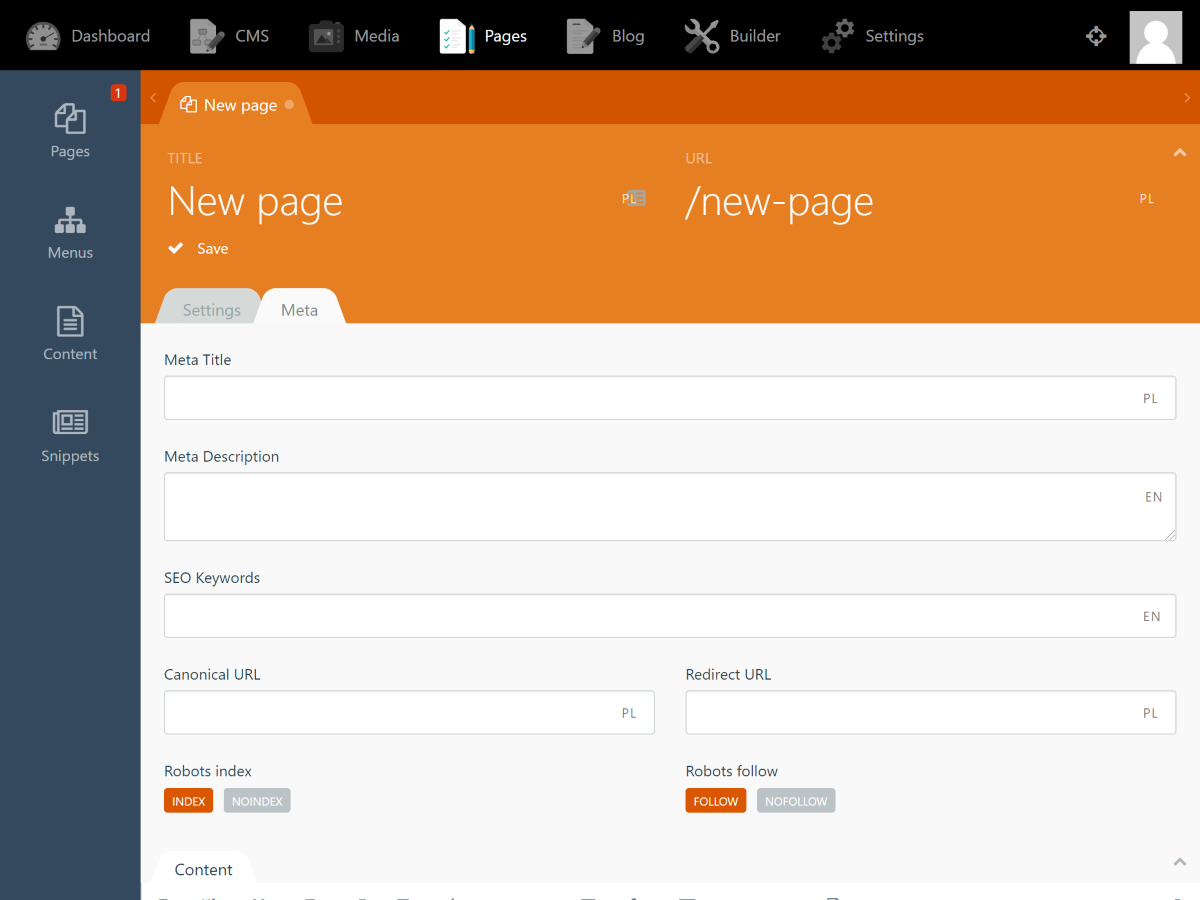Select Snippets in the left sidebar
Image resolution: width=1200 pixels, height=900 pixels.
tap(70, 436)
